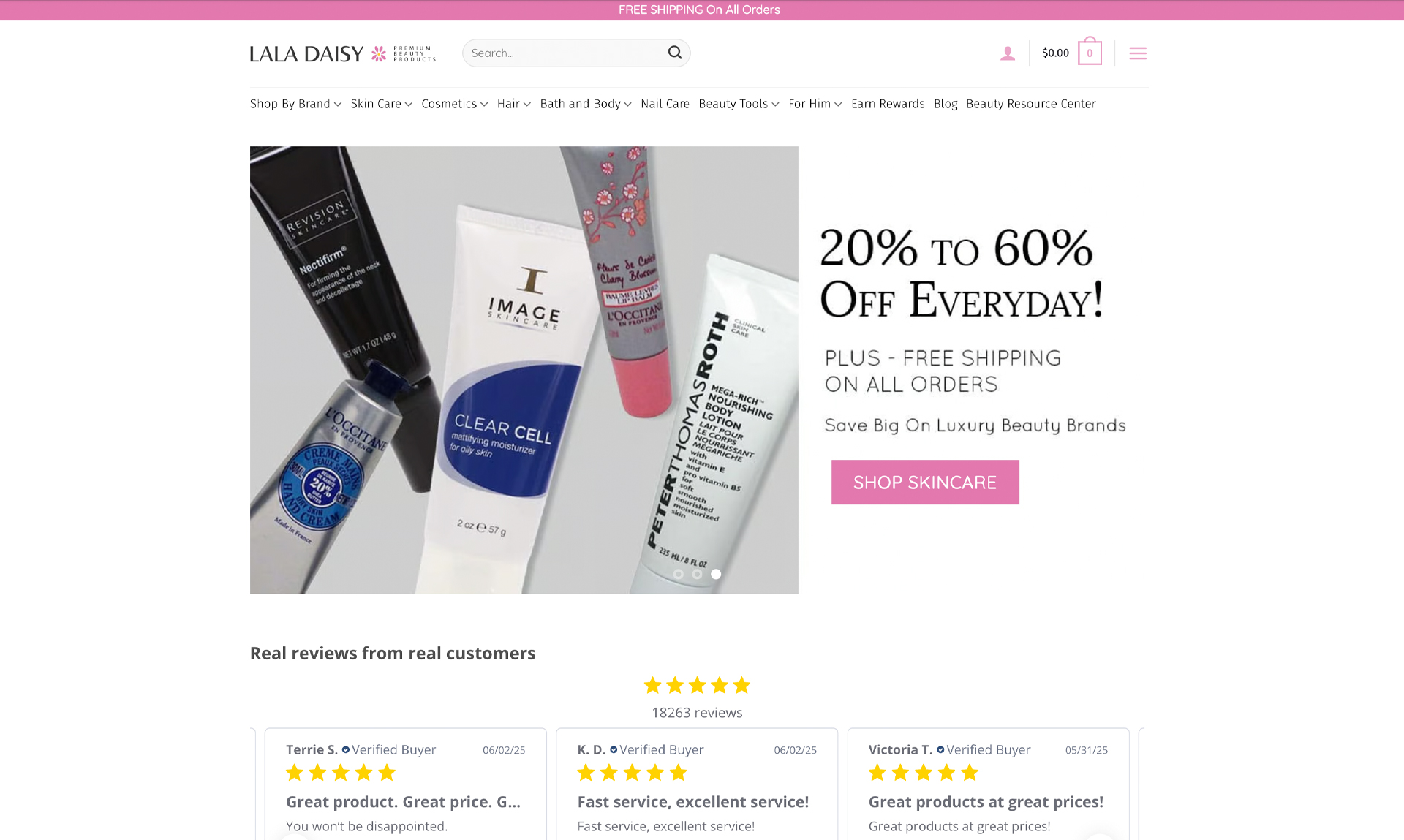This screenshot has width=1404, height=840.
Task: Open the Nail Care menu item
Action: click(x=665, y=104)
